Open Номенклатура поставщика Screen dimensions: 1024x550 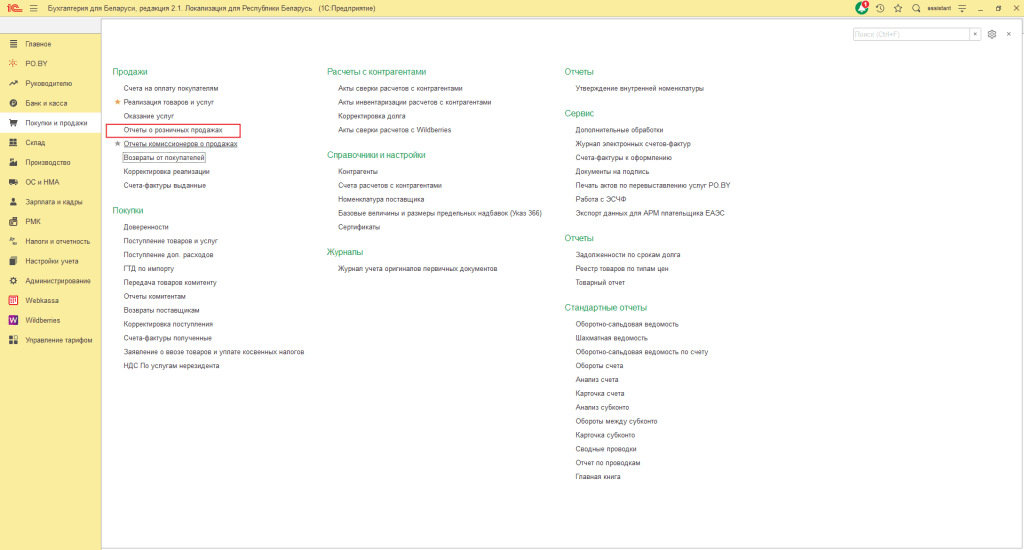point(381,199)
